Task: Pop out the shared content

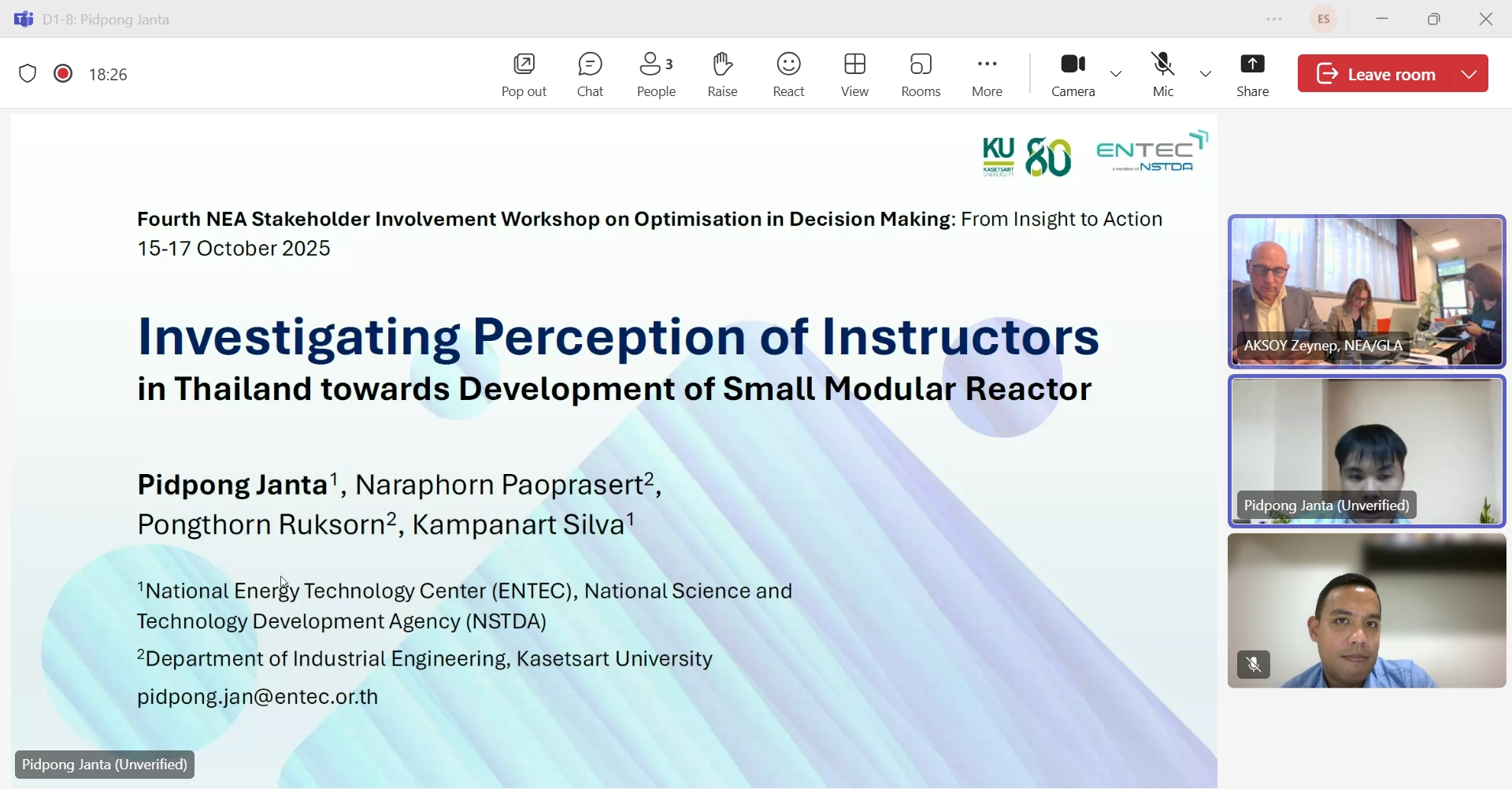Action: 524,75
